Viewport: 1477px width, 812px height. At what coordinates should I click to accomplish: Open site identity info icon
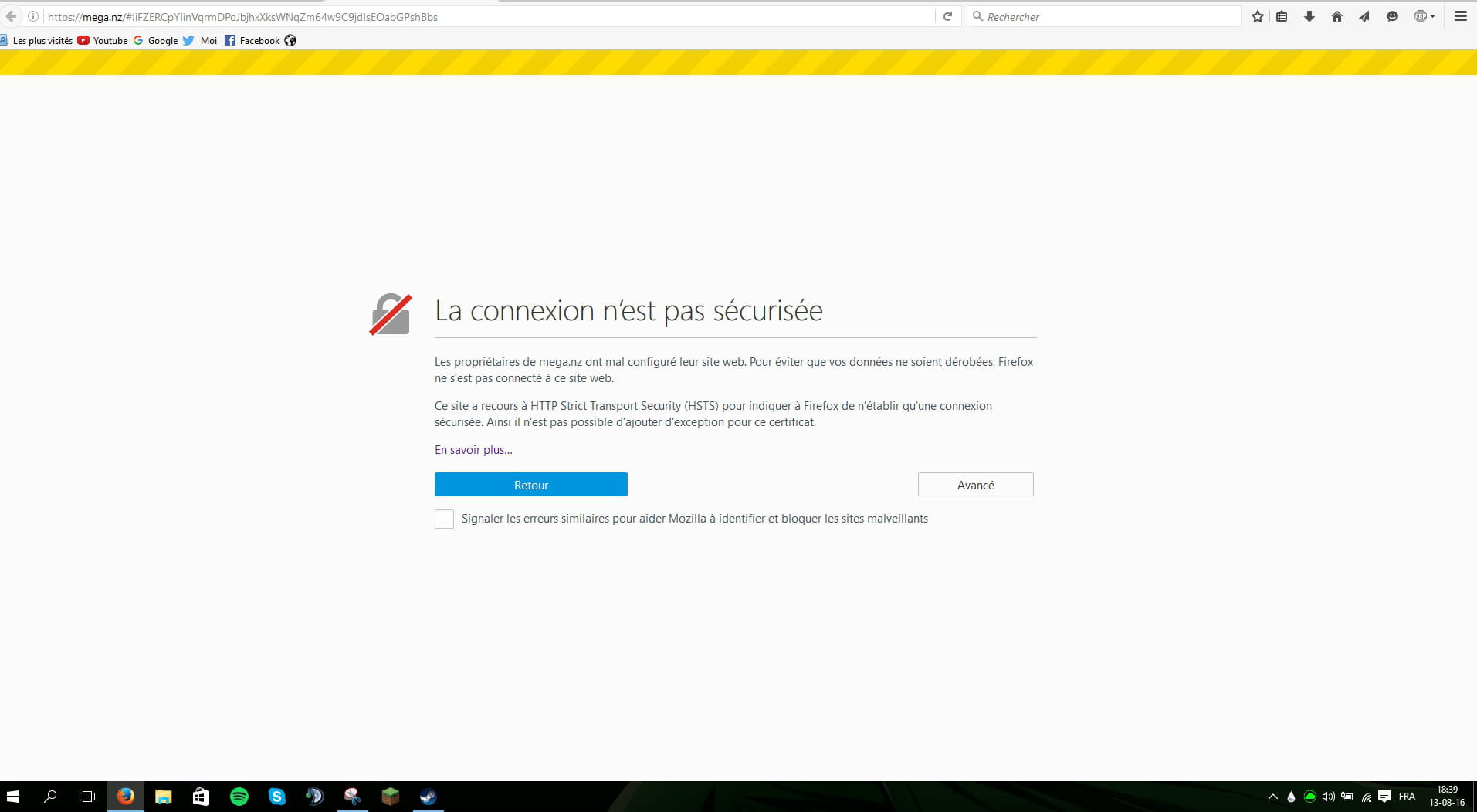tap(33, 16)
